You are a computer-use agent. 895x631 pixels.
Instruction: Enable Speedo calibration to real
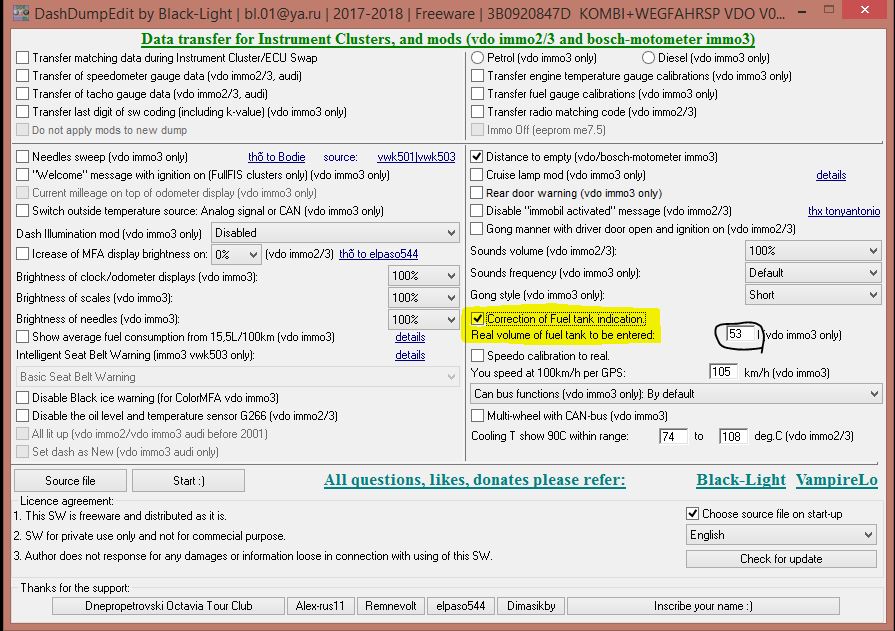click(477, 356)
